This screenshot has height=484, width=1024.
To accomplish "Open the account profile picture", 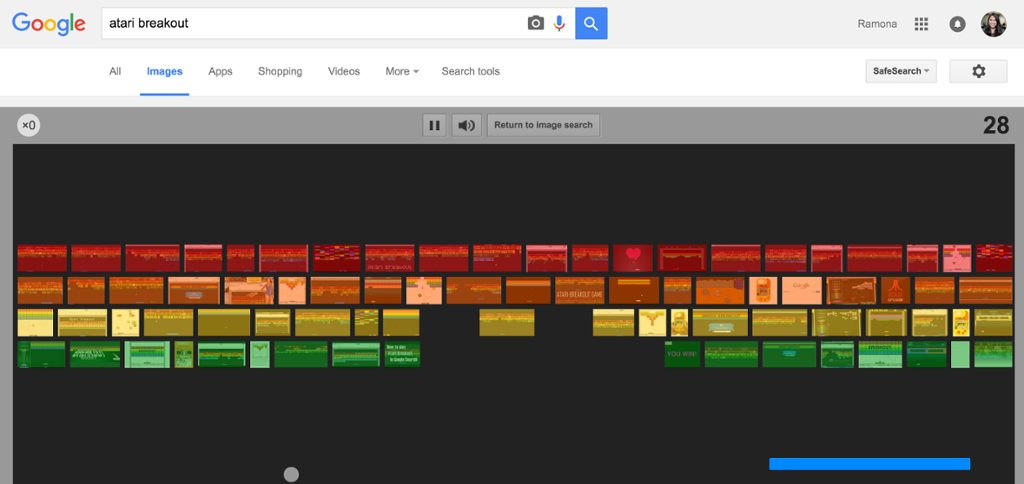I will [x=993, y=24].
